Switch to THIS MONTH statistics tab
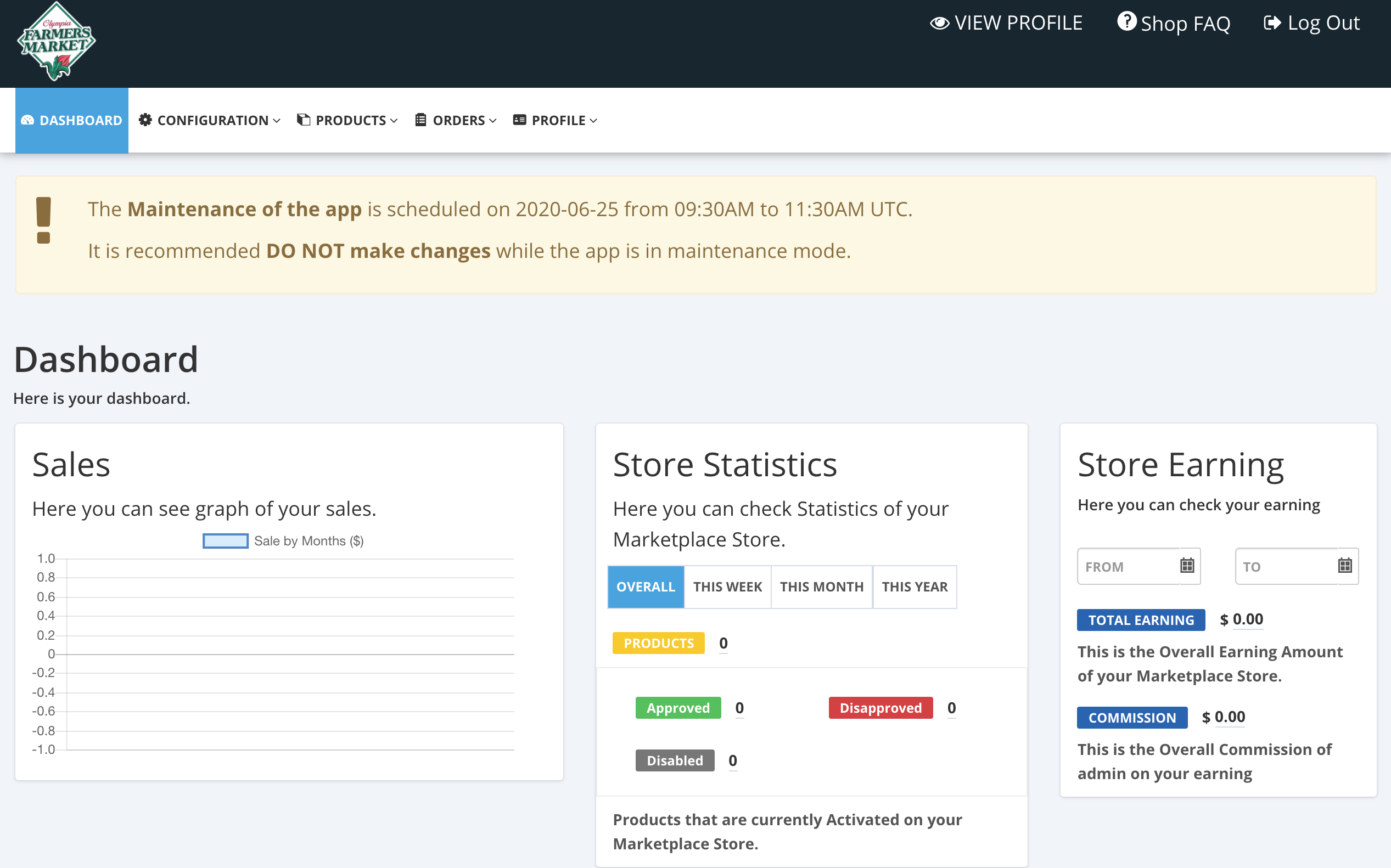Viewport: 1391px width, 868px height. (x=821, y=587)
